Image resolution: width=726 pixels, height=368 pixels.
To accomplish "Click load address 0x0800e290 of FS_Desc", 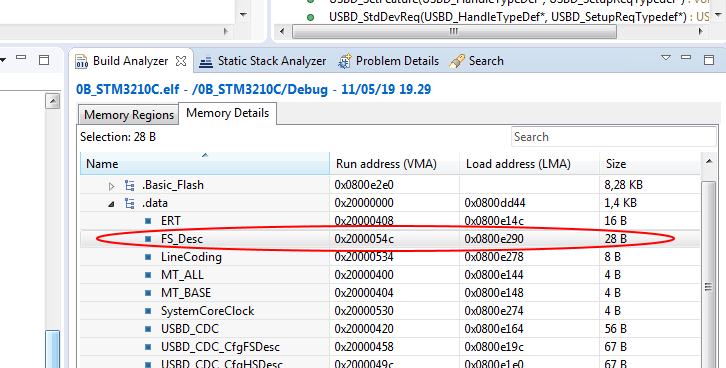I will pos(494,239).
